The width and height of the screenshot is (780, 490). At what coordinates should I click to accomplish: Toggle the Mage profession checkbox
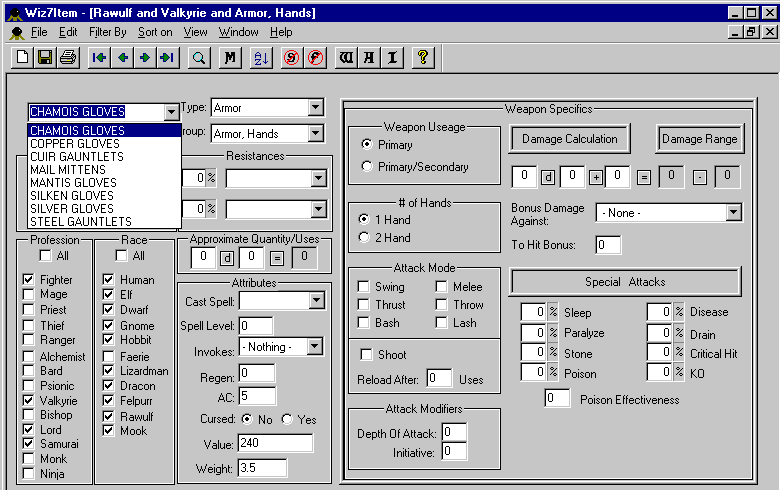coord(29,294)
